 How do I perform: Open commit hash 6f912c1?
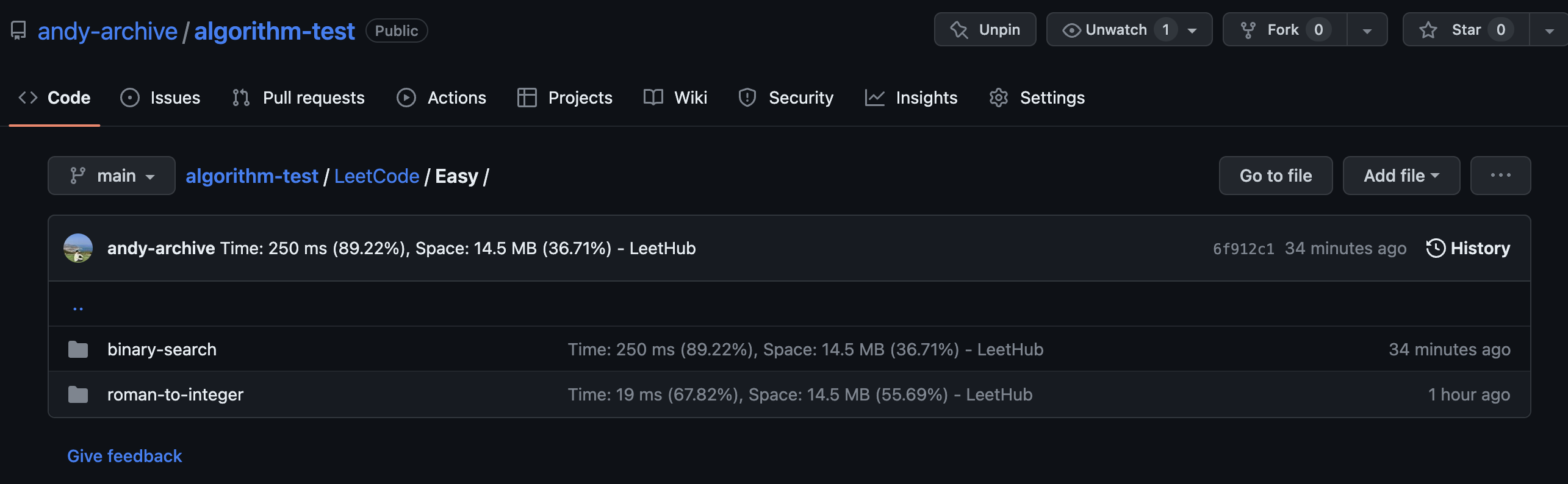pos(1243,249)
